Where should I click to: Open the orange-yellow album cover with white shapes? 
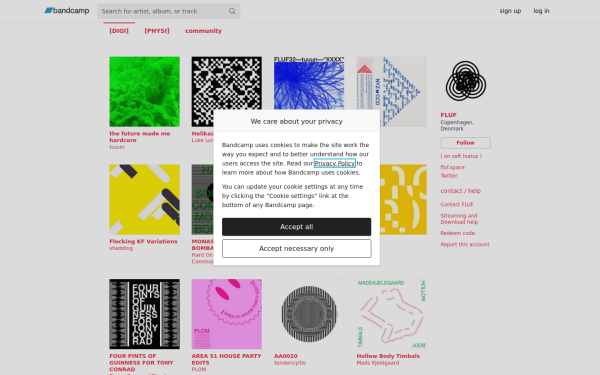click(403, 199)
